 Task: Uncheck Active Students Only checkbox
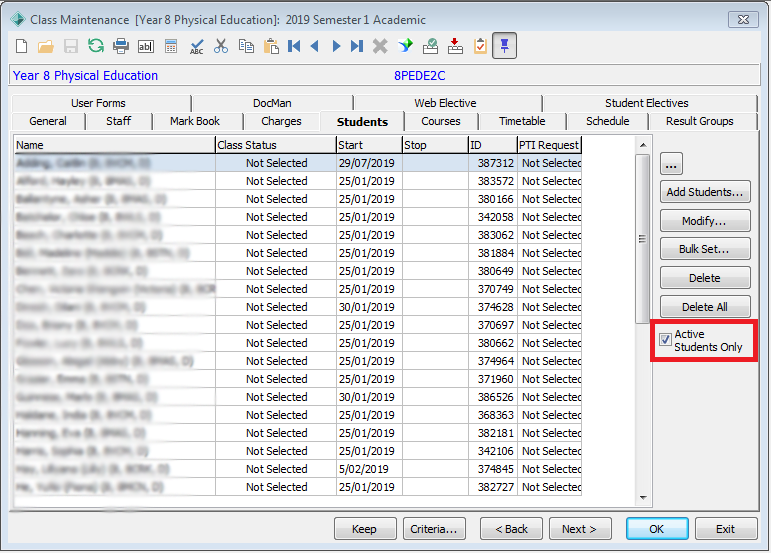click(665, 340)
